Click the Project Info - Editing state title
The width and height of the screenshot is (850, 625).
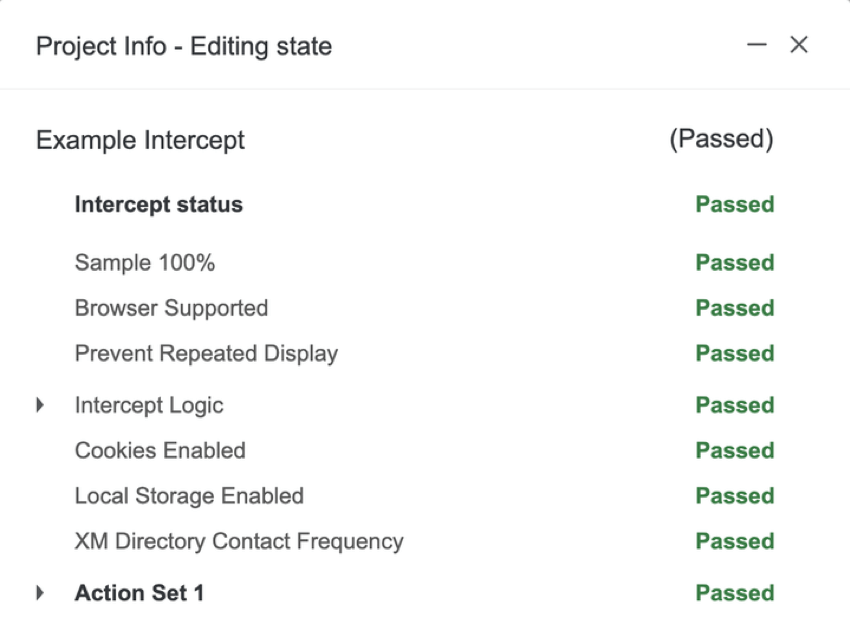tap(184, 46)
